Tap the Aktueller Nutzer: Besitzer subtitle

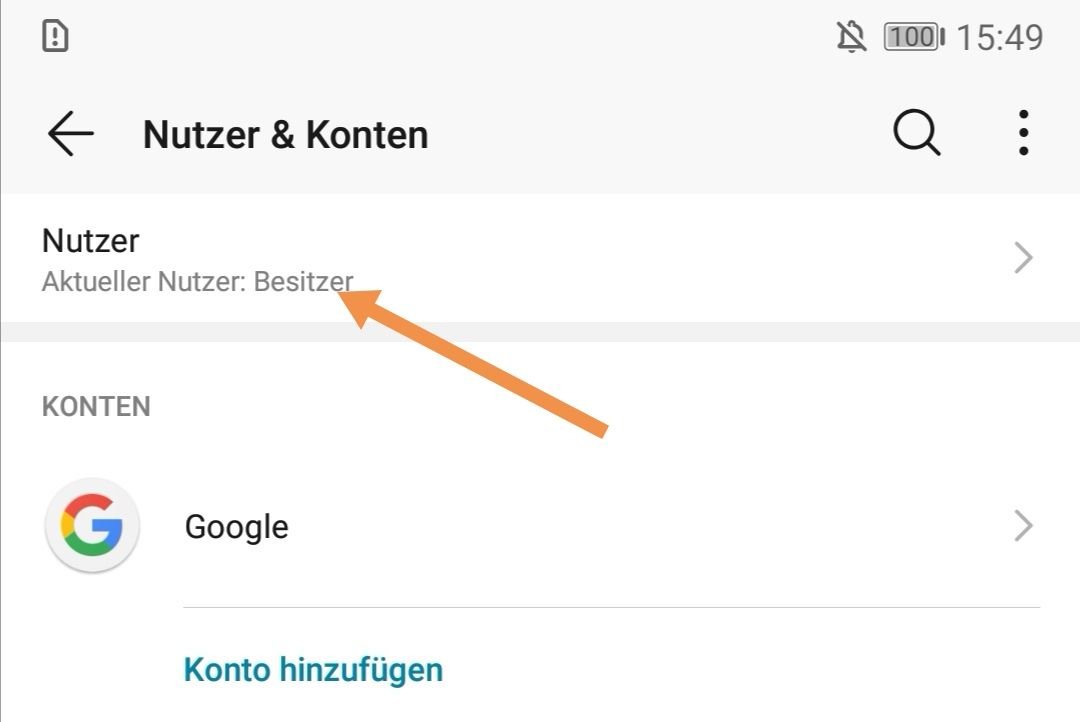pyautogui.click(x=198, y=281)
